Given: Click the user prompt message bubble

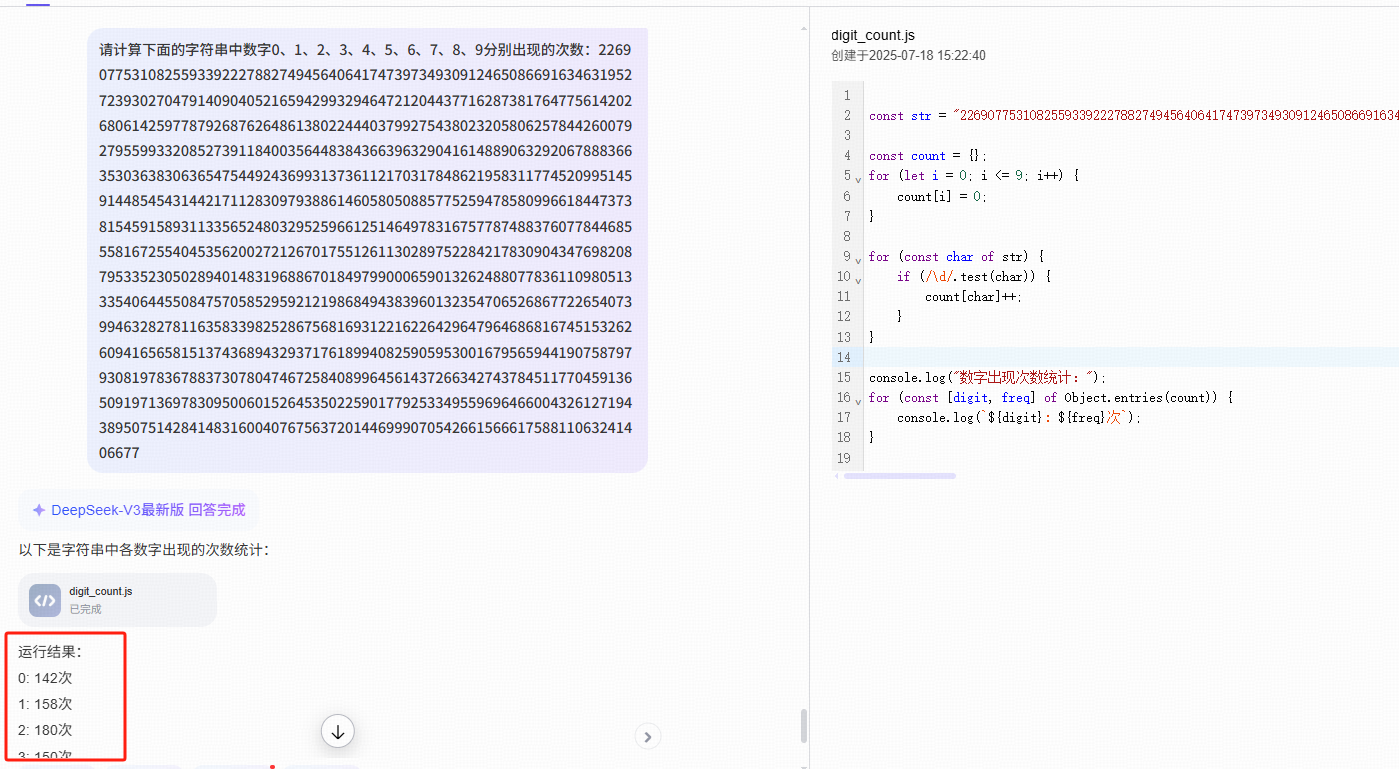Looking at the screenshot, I should point(367,251).
